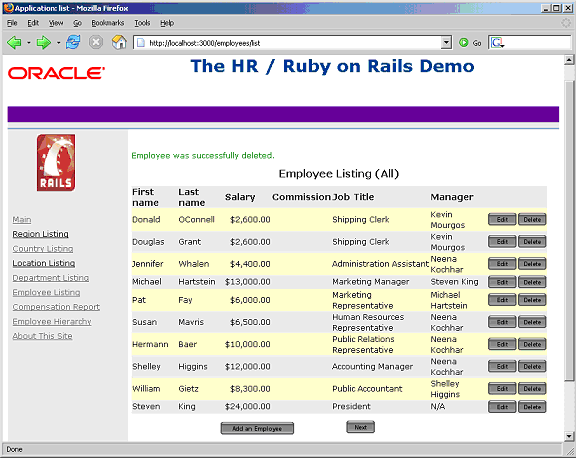
Task: Click the green Forward arrow icon
Action: (x=44, y=43)
